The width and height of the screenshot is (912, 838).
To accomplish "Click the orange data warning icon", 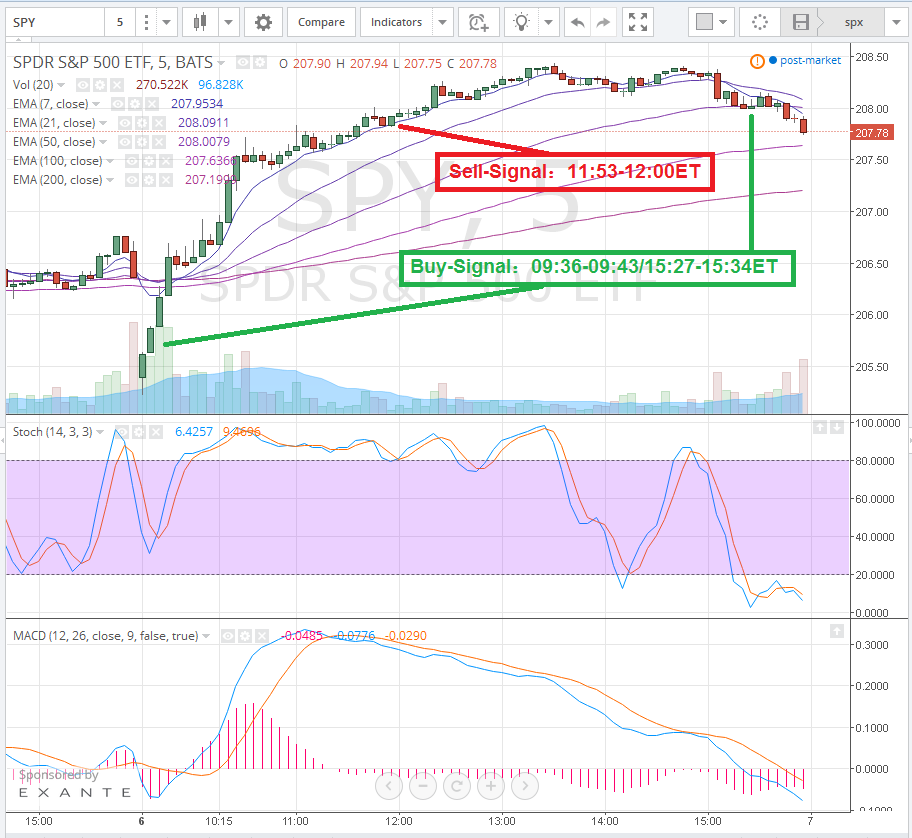I will click(757, 60).
